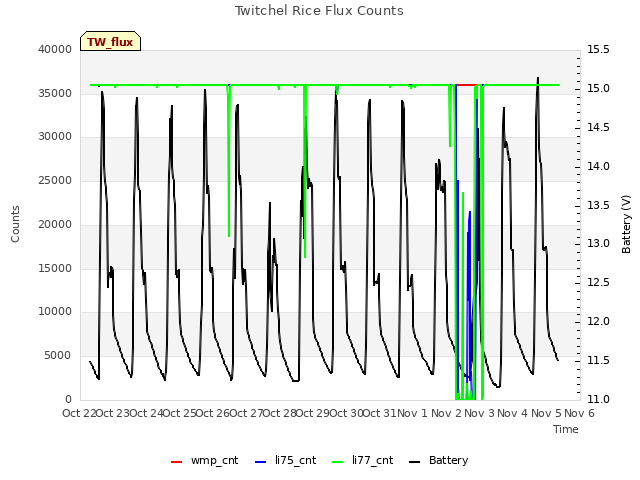
Task: Click the Oct 22 date tick
Action: point(79,413)
